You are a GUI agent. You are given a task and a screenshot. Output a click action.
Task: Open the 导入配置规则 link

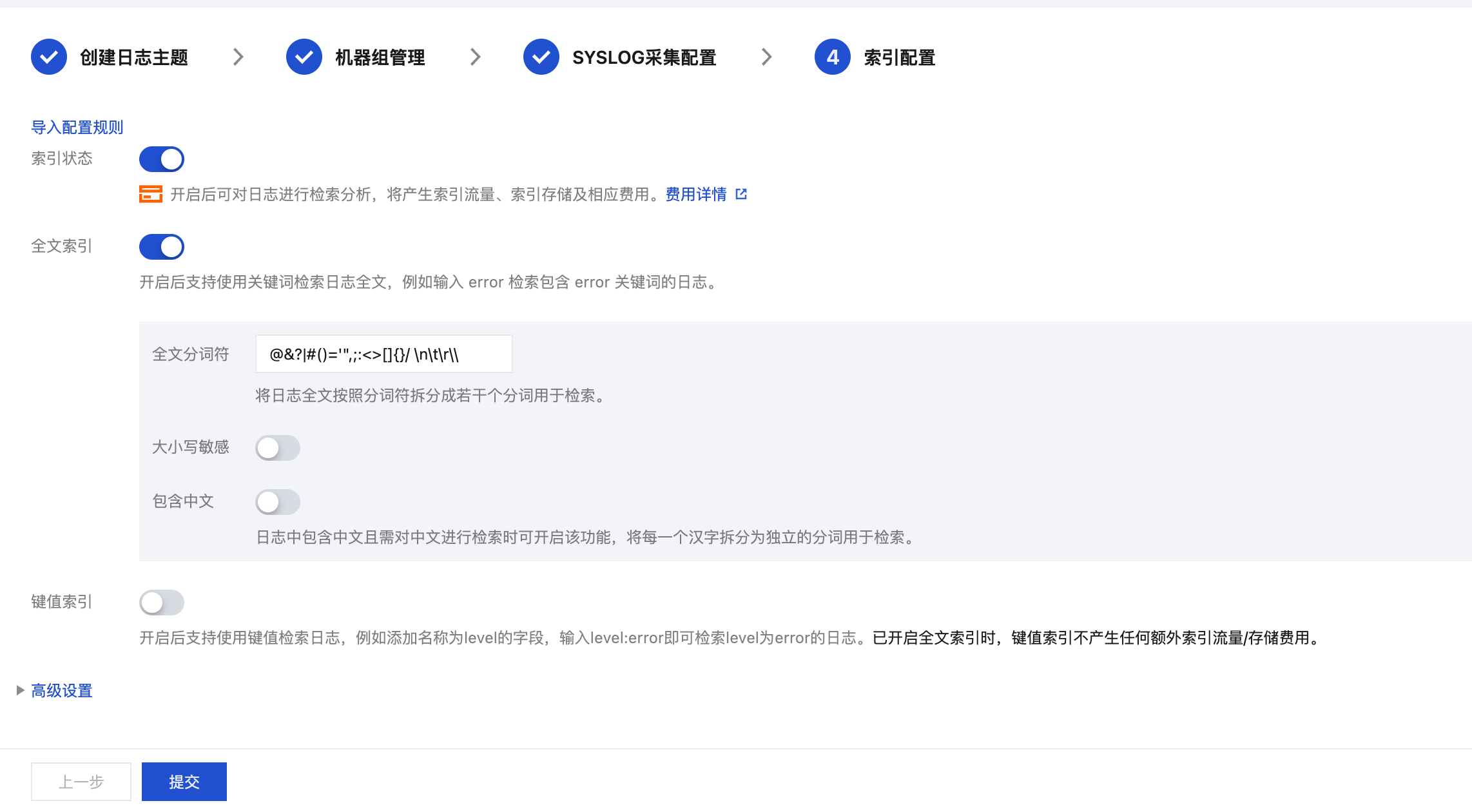click(x=77, y=127)
